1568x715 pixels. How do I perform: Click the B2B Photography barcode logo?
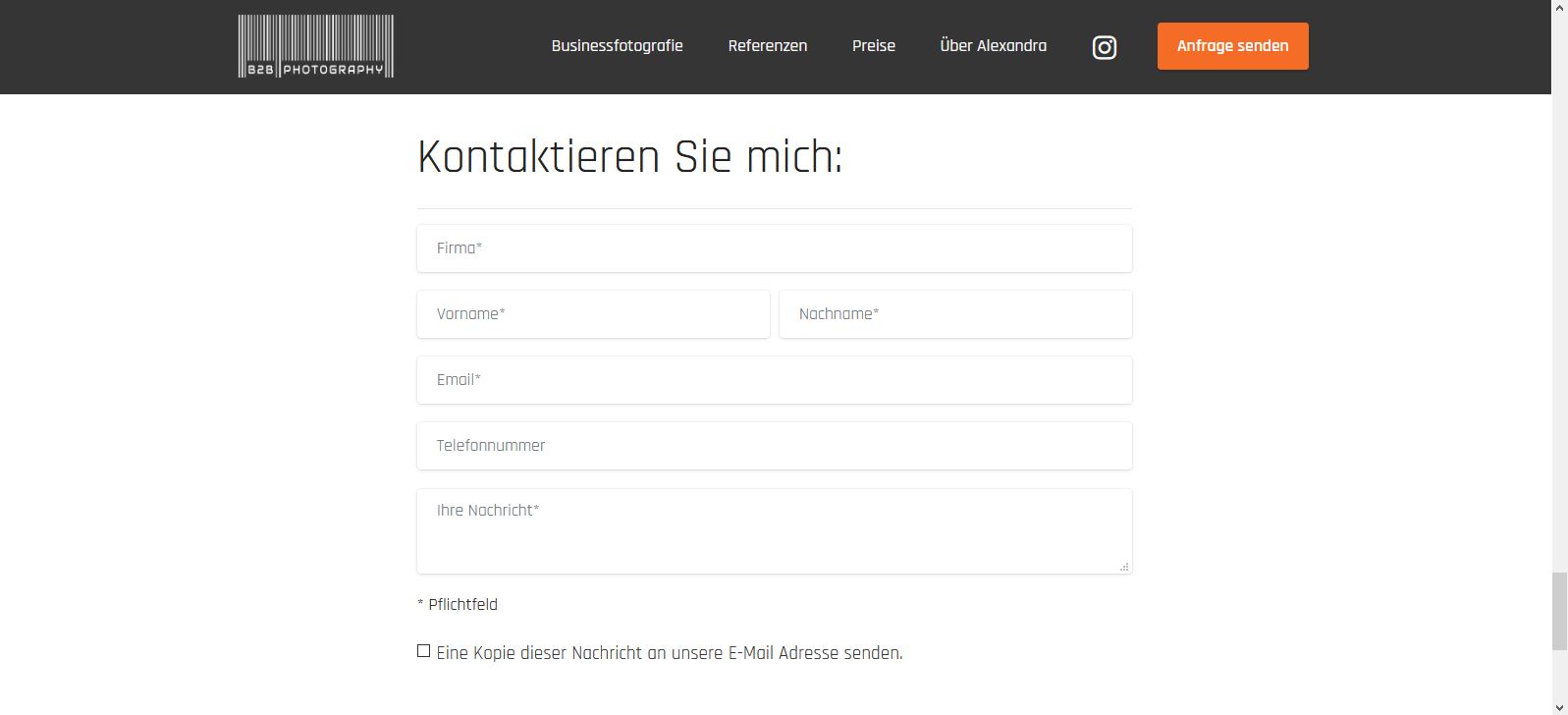click(315, 46)
